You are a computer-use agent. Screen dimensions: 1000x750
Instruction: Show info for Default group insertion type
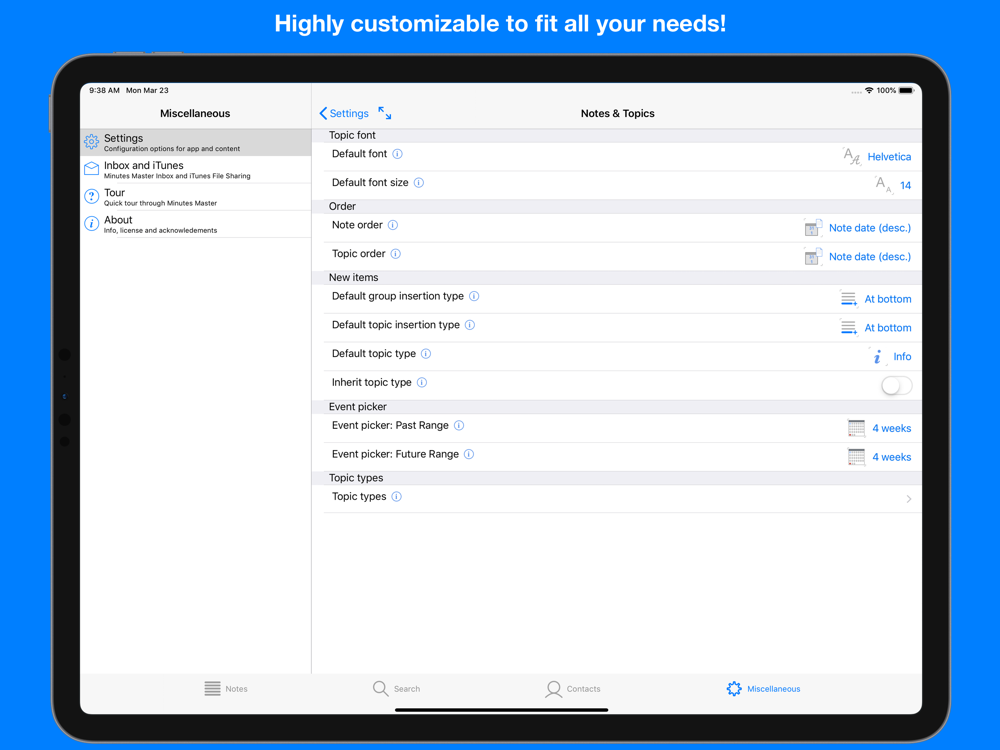click(x=474, y=296)
